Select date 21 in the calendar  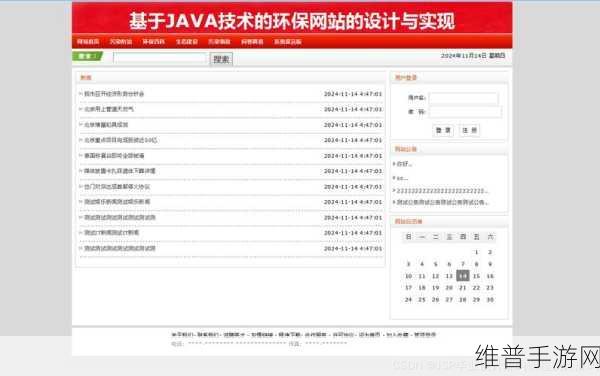coord(463,288)
